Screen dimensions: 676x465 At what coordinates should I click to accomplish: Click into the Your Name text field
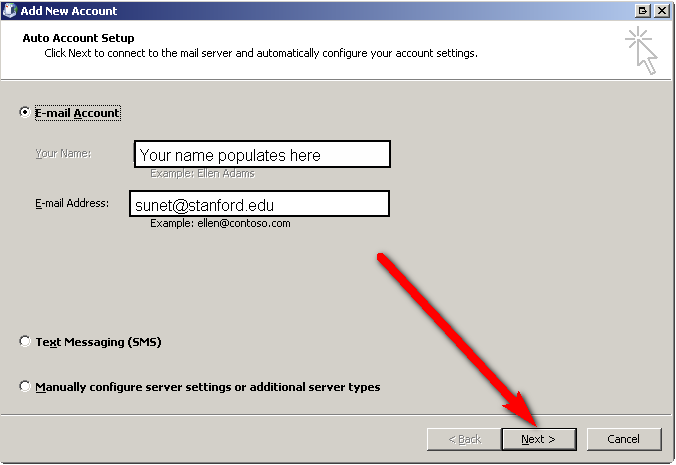pyautogui.click(x=262, y=155)
